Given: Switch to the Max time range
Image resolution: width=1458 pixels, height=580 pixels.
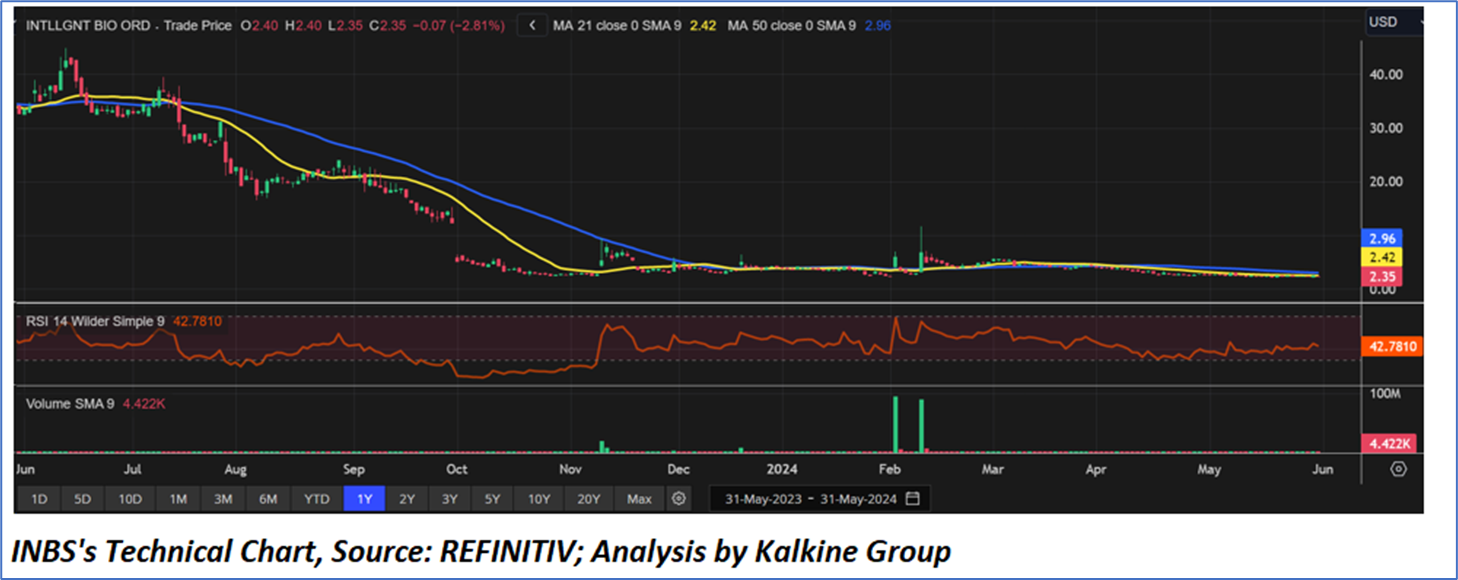Looking at the screenshot, I should (x=639, y=498).
